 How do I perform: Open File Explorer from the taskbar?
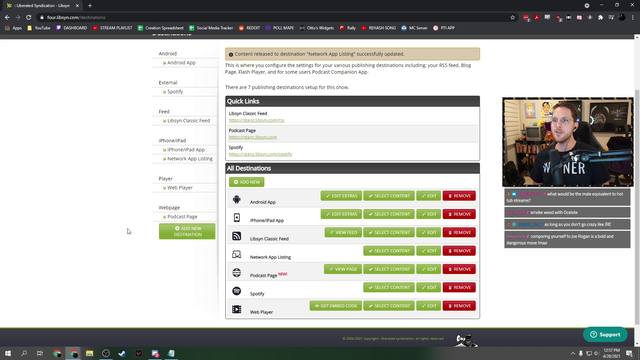89,353
